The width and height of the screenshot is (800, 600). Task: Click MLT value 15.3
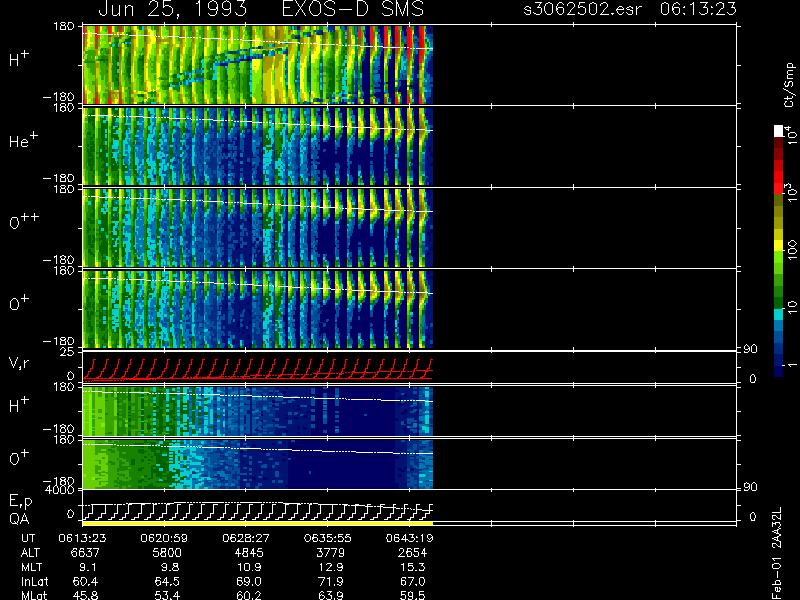click(413, 567)
